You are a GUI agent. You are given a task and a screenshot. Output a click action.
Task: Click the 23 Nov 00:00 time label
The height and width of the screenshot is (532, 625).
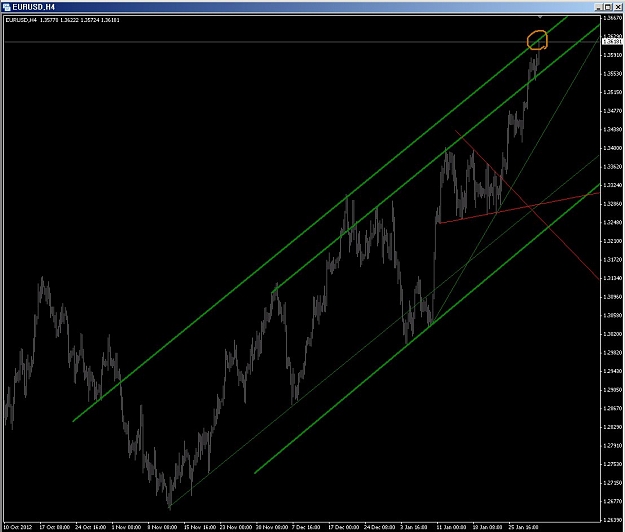[x=236, y=527]
